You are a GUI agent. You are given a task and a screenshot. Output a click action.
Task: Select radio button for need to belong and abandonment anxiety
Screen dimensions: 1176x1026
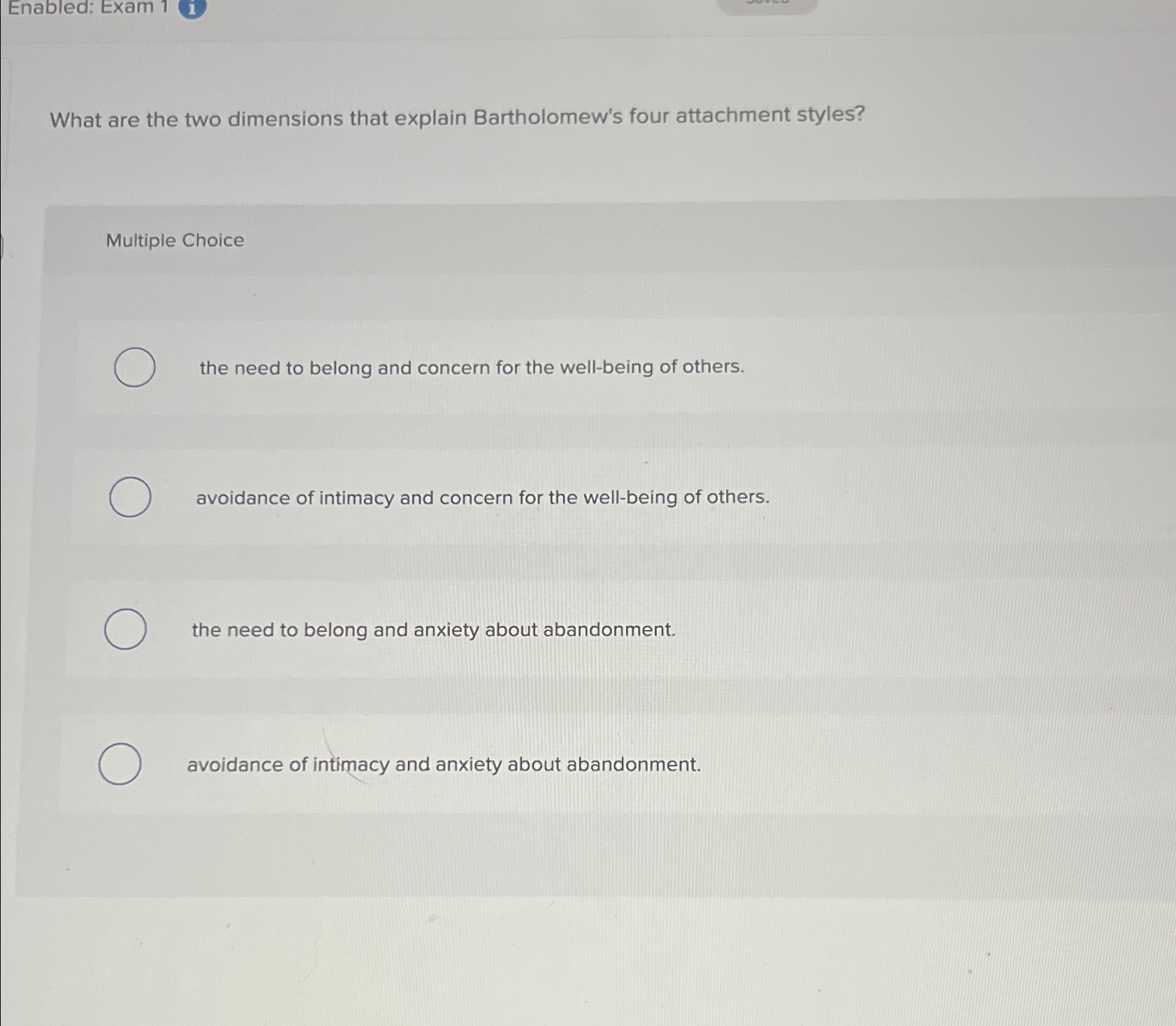126,629
